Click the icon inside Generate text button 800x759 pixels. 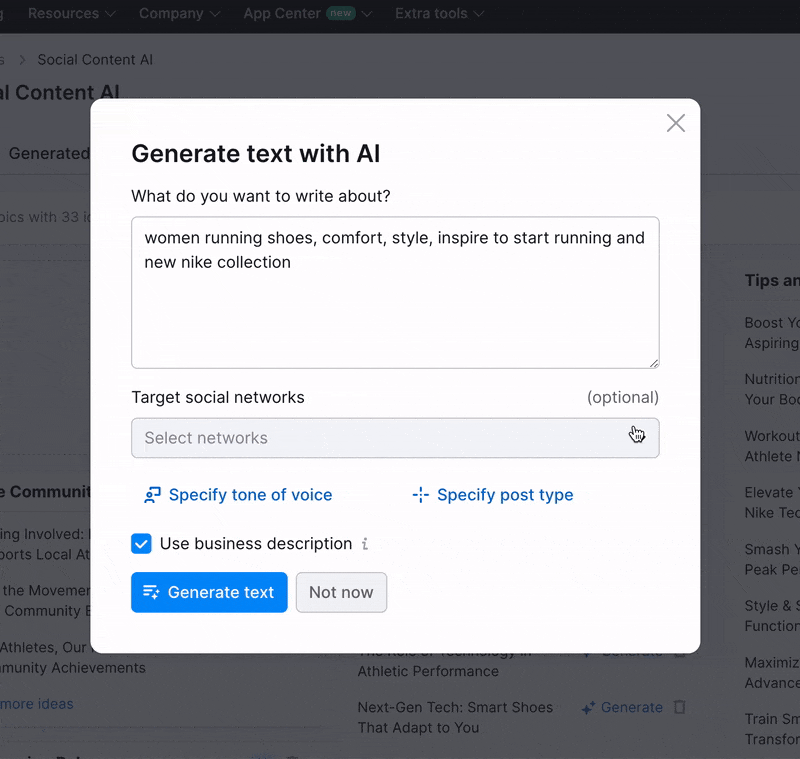[152, 592]
